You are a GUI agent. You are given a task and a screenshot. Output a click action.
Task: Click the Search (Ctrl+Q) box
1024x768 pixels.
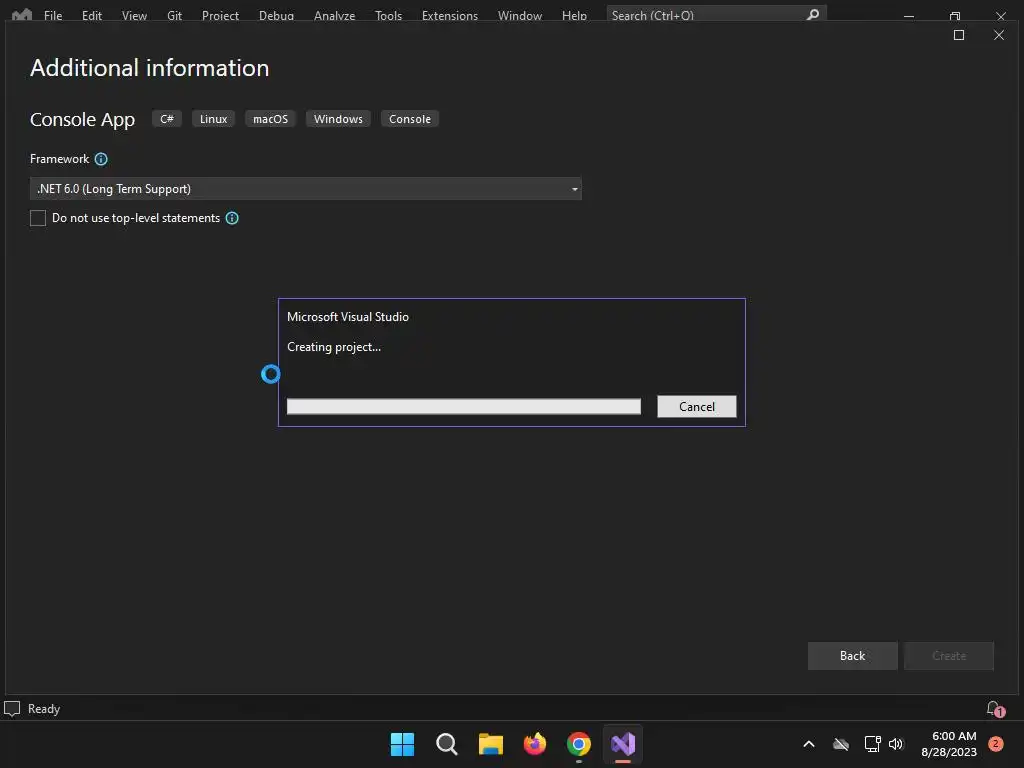[716, 14]
